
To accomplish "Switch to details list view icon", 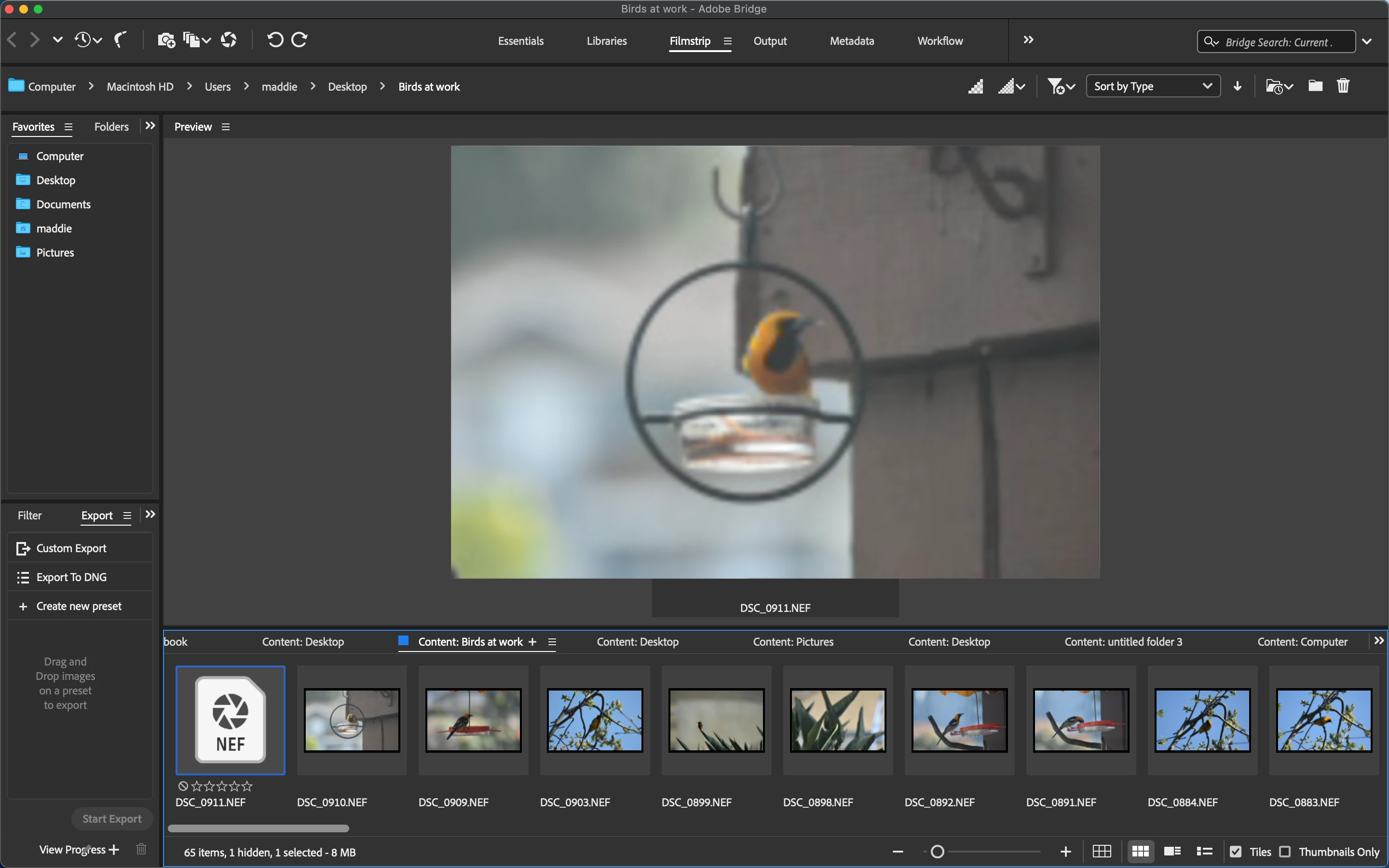I will 1172,851.
